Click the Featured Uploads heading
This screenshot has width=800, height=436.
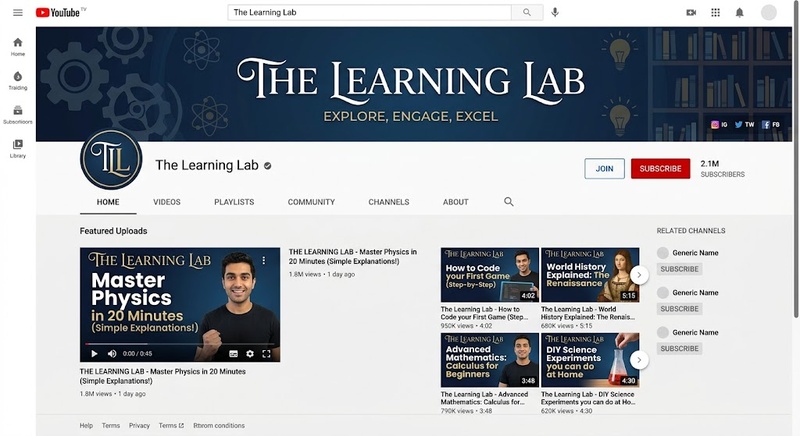point(113,231)
